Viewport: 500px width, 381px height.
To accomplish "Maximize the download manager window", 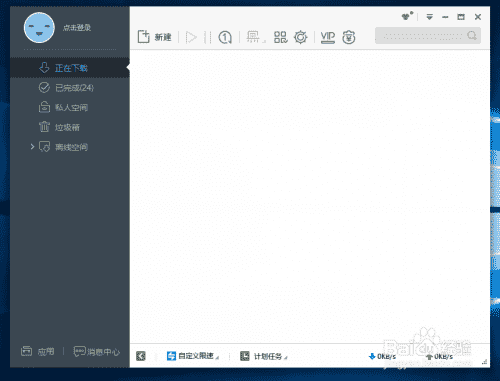I will pyautogui.click(x=461, y=17).
